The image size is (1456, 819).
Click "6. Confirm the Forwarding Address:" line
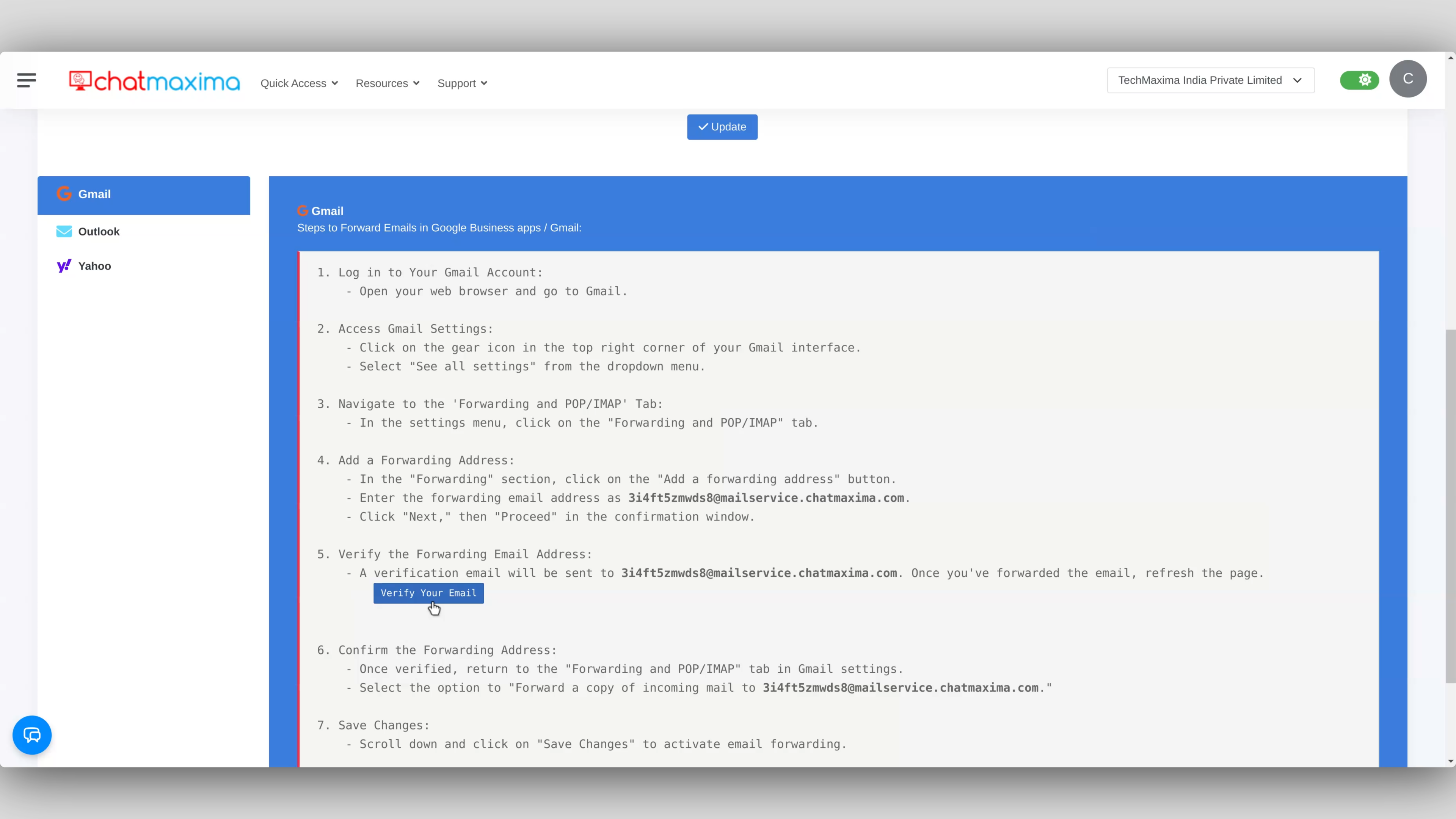point(437,650)
